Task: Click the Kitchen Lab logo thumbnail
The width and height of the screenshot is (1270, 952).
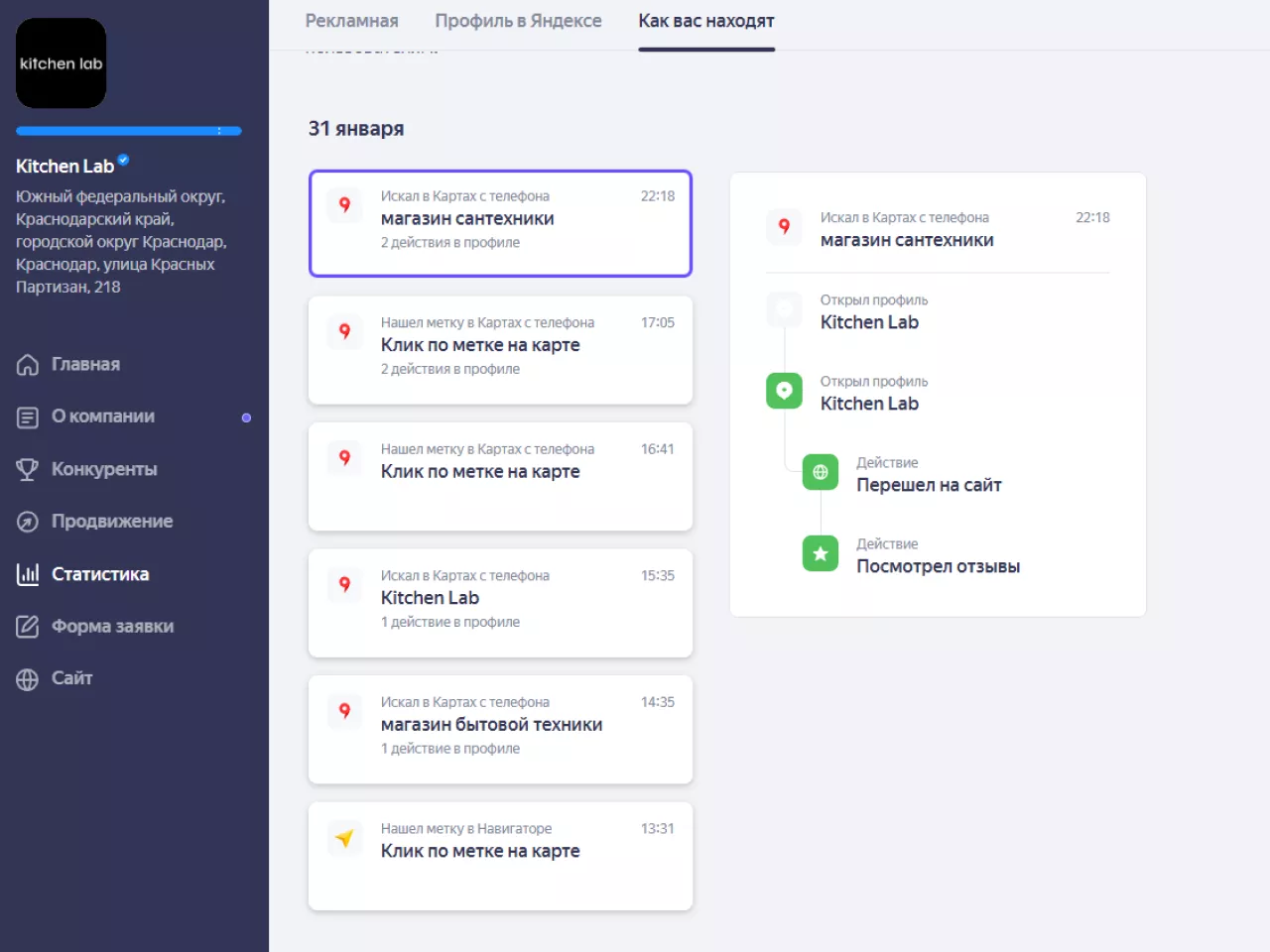Action: click(x=61, y=63)
